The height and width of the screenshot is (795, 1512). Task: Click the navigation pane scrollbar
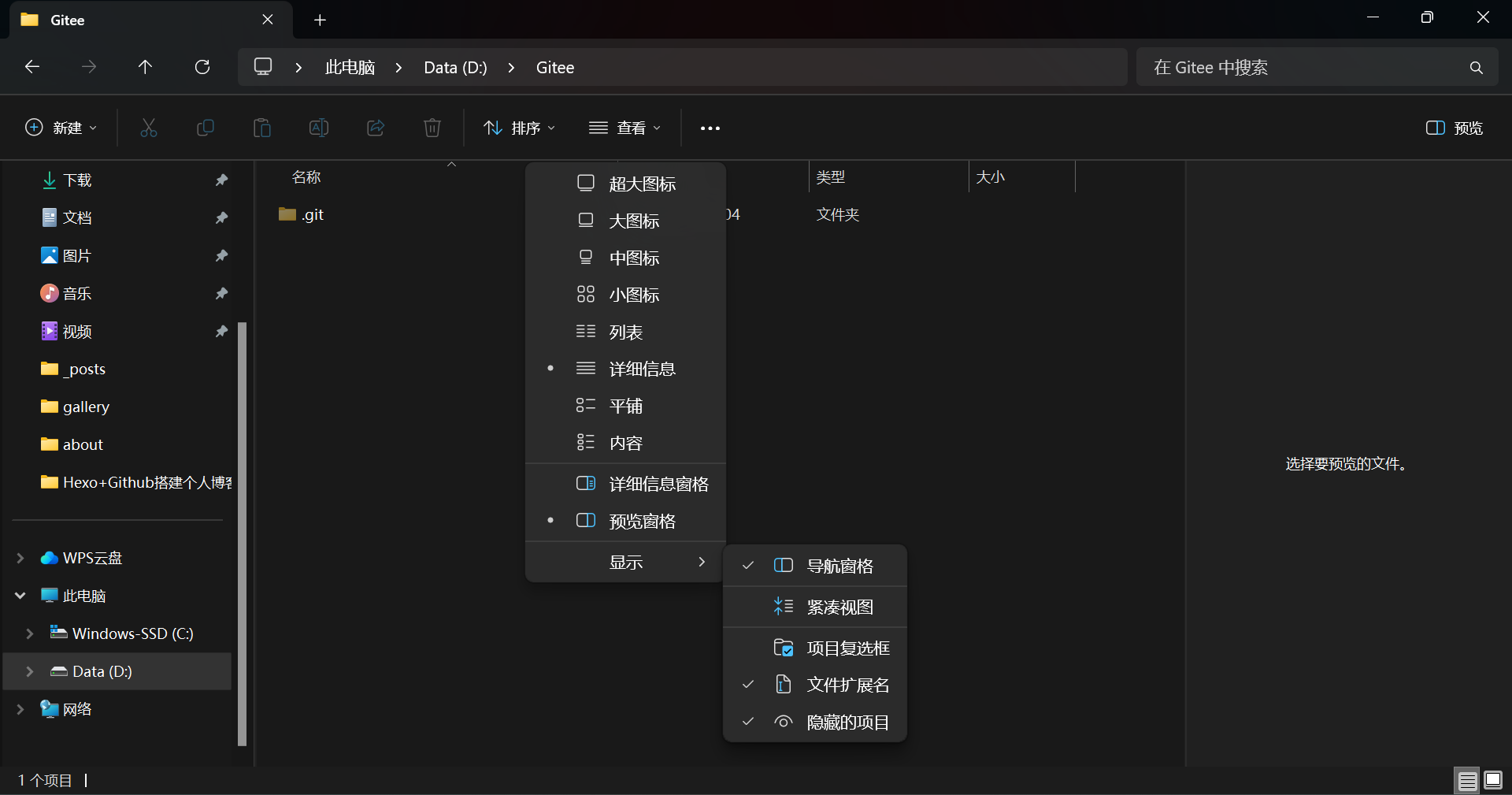243,533
